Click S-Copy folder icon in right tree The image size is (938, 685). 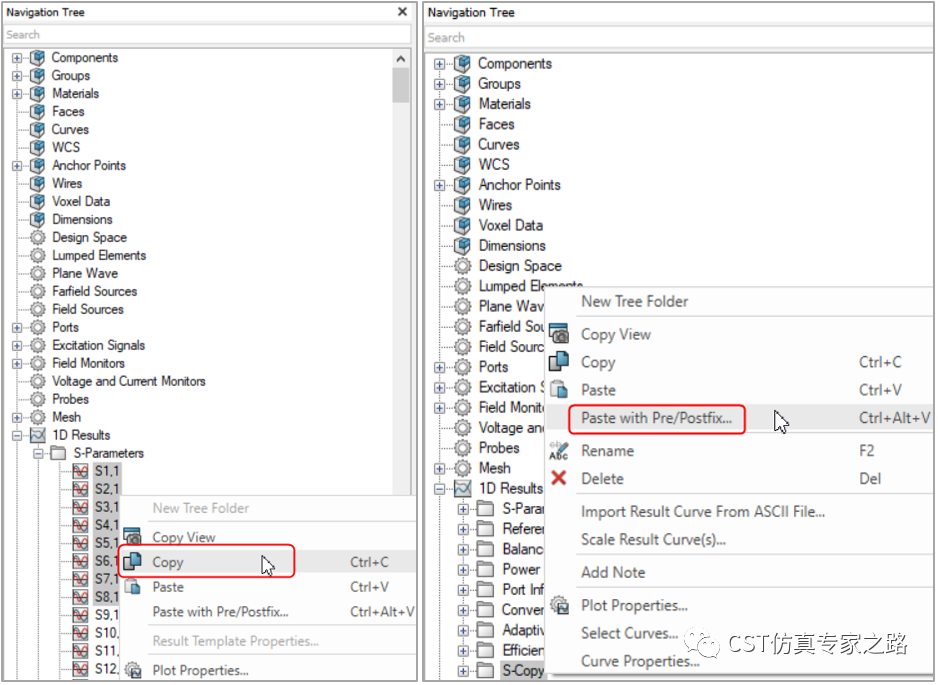tap(486, 670)
